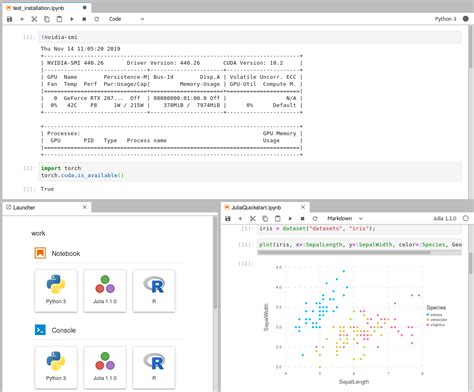This screenshot has height=392, width=474.
Task: Click the JuliaQuickstart notebook vertical scrollbar
Action: click(x=471, y=263)
